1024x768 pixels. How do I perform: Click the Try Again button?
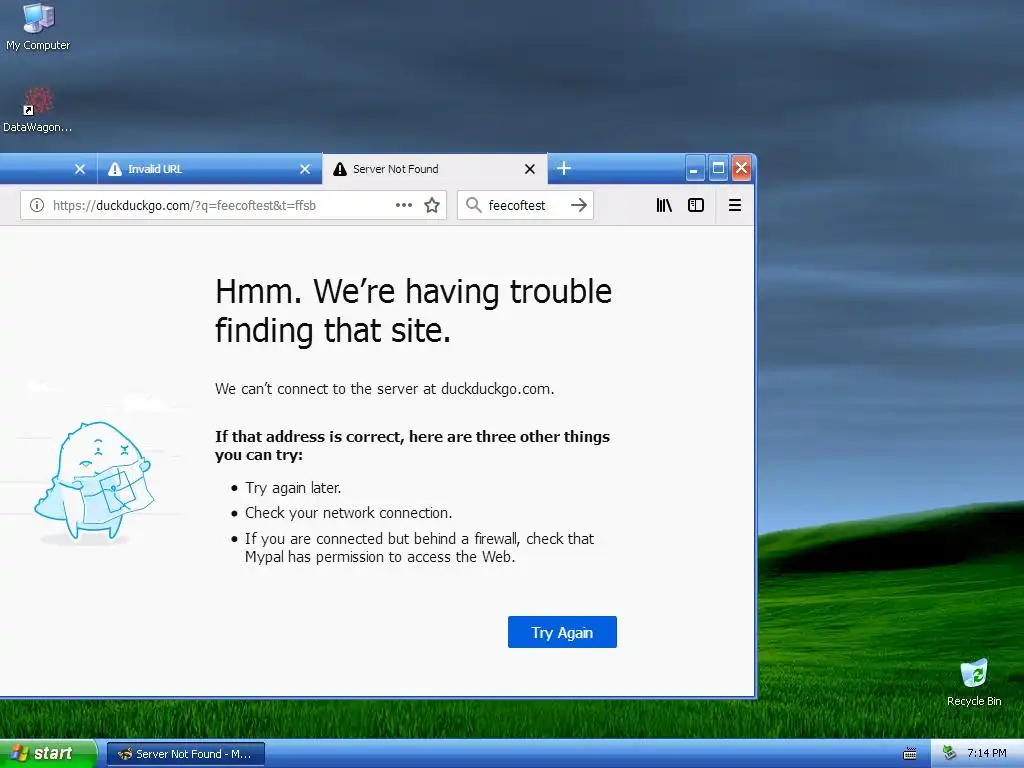tap(562, 632)
